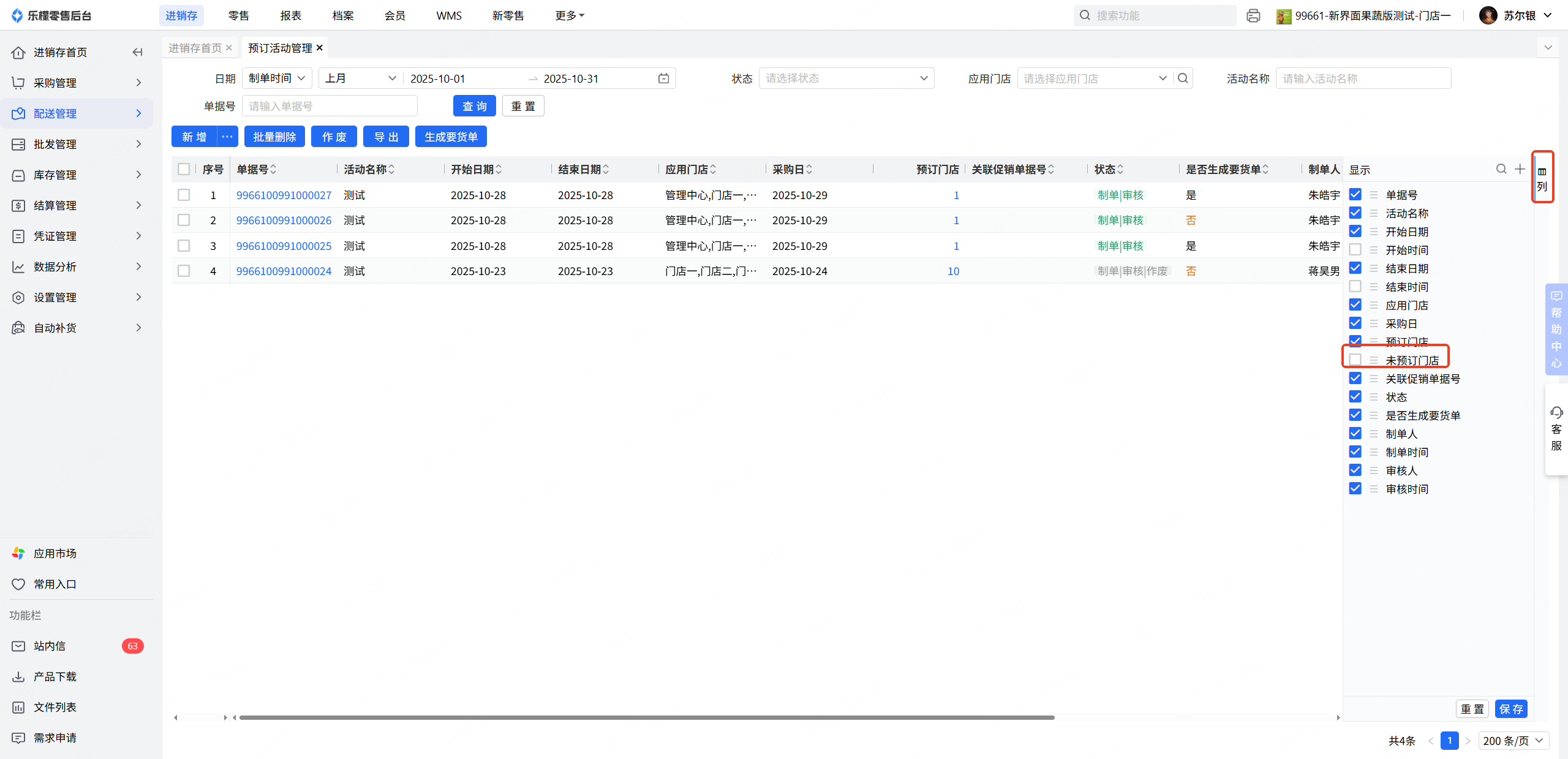This screenshot has height=759, width=1568.
Task: Toggle the 列 column settings button
Action: (x=1542, y=178)
